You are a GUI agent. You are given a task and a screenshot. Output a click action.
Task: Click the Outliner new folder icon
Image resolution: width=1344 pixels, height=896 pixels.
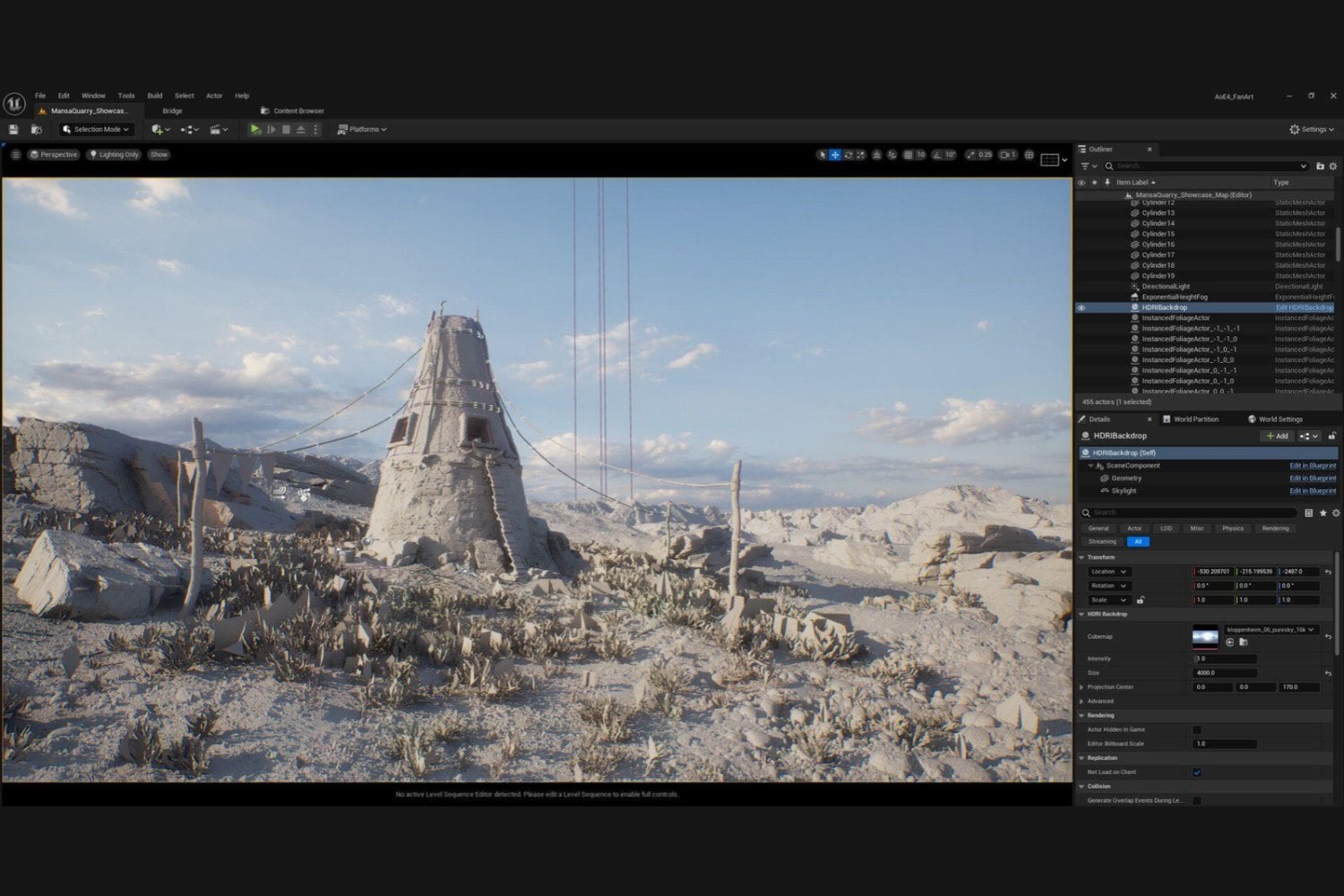pos(1320,166)
